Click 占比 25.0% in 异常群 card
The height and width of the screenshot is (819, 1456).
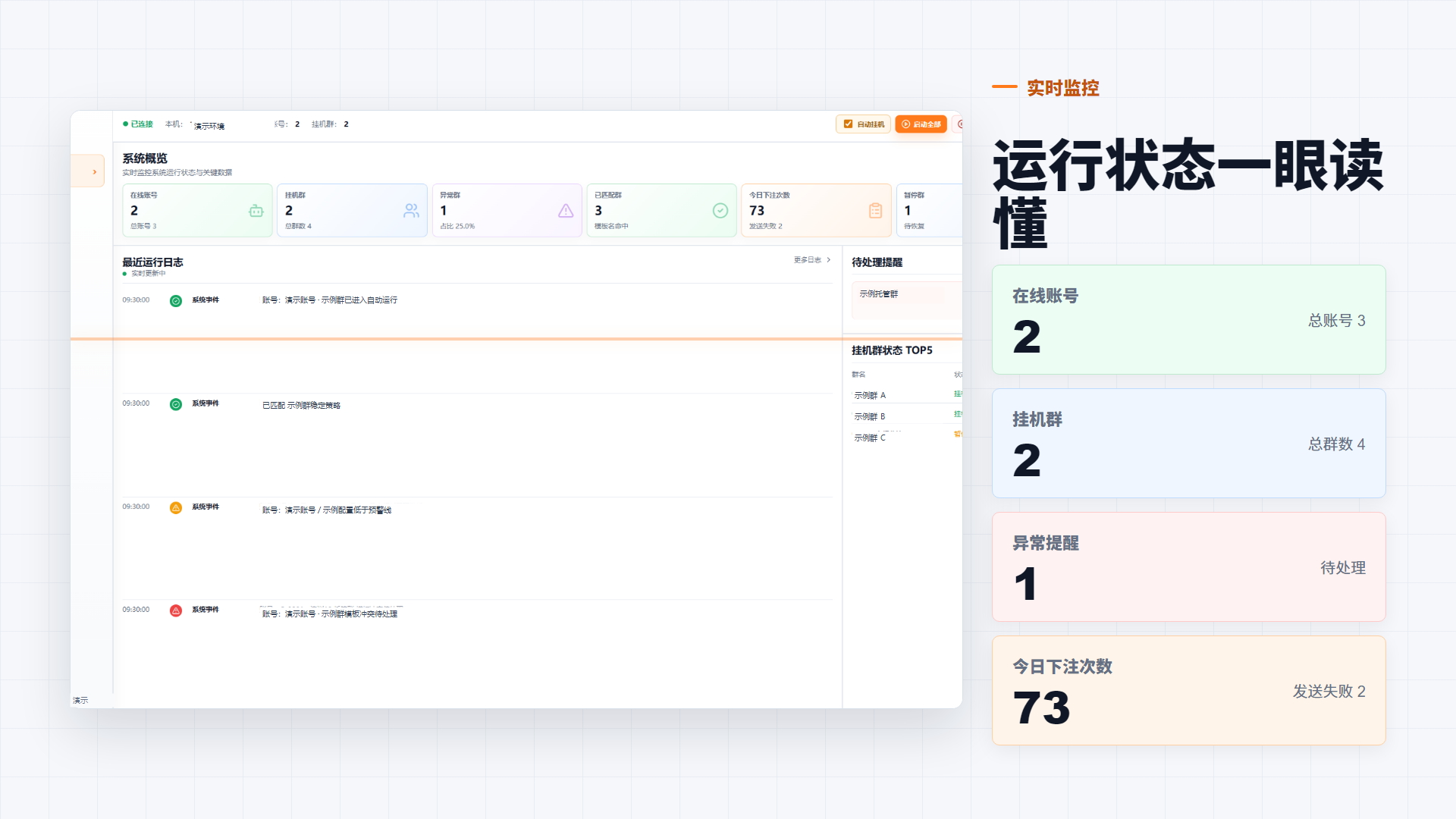tap(457, 226)
